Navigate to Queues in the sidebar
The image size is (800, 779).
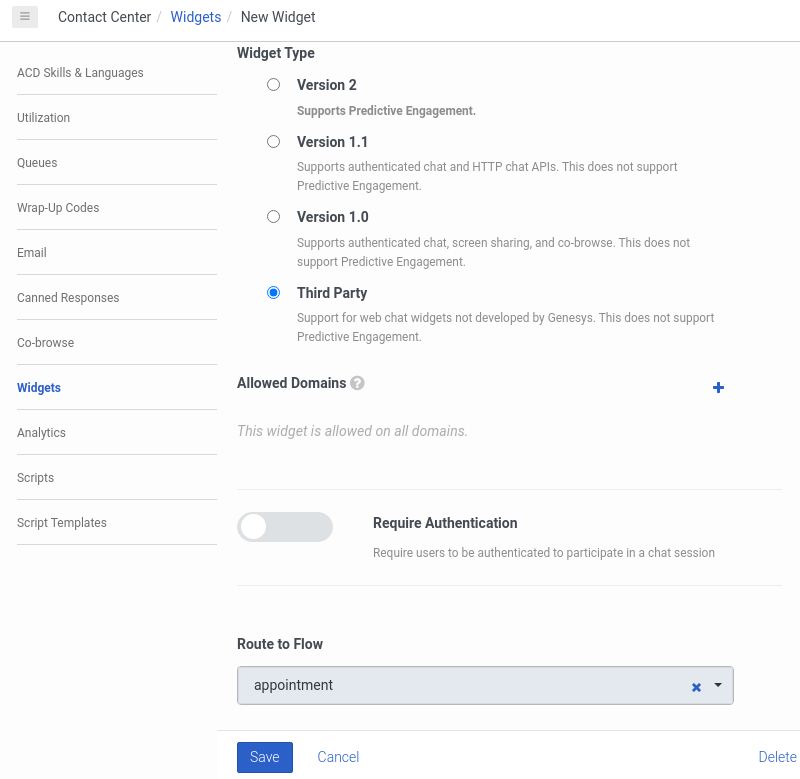37,162
